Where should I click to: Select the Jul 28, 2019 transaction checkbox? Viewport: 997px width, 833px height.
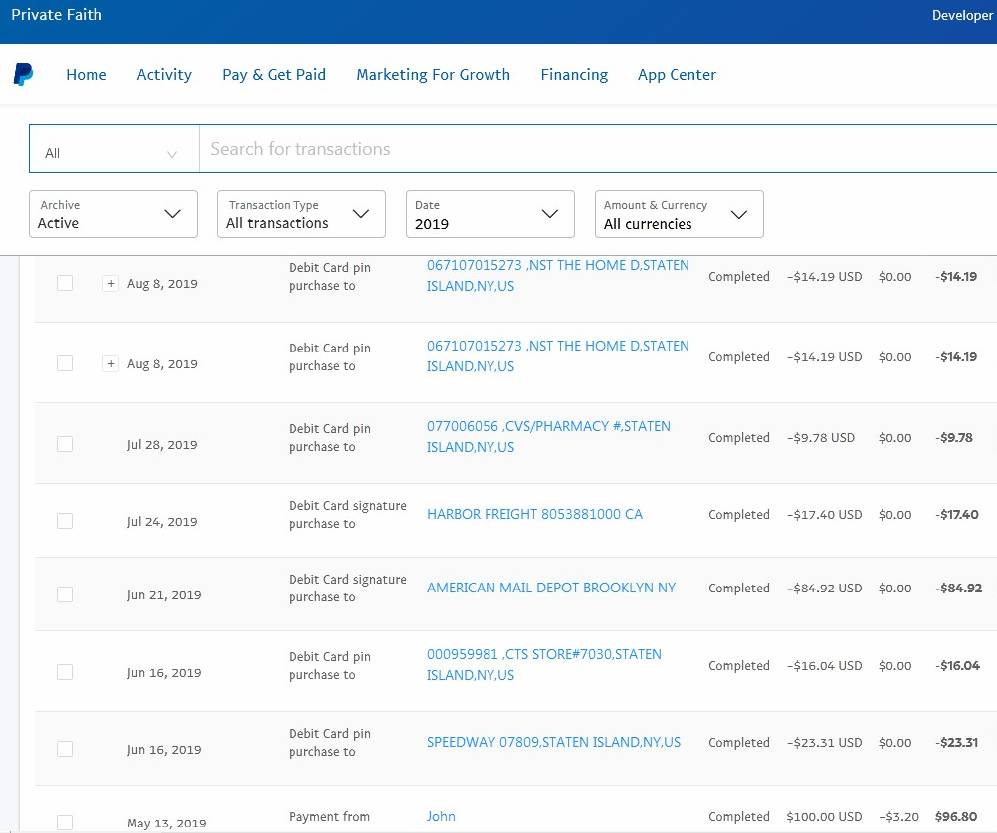click(x=65, y=444)
